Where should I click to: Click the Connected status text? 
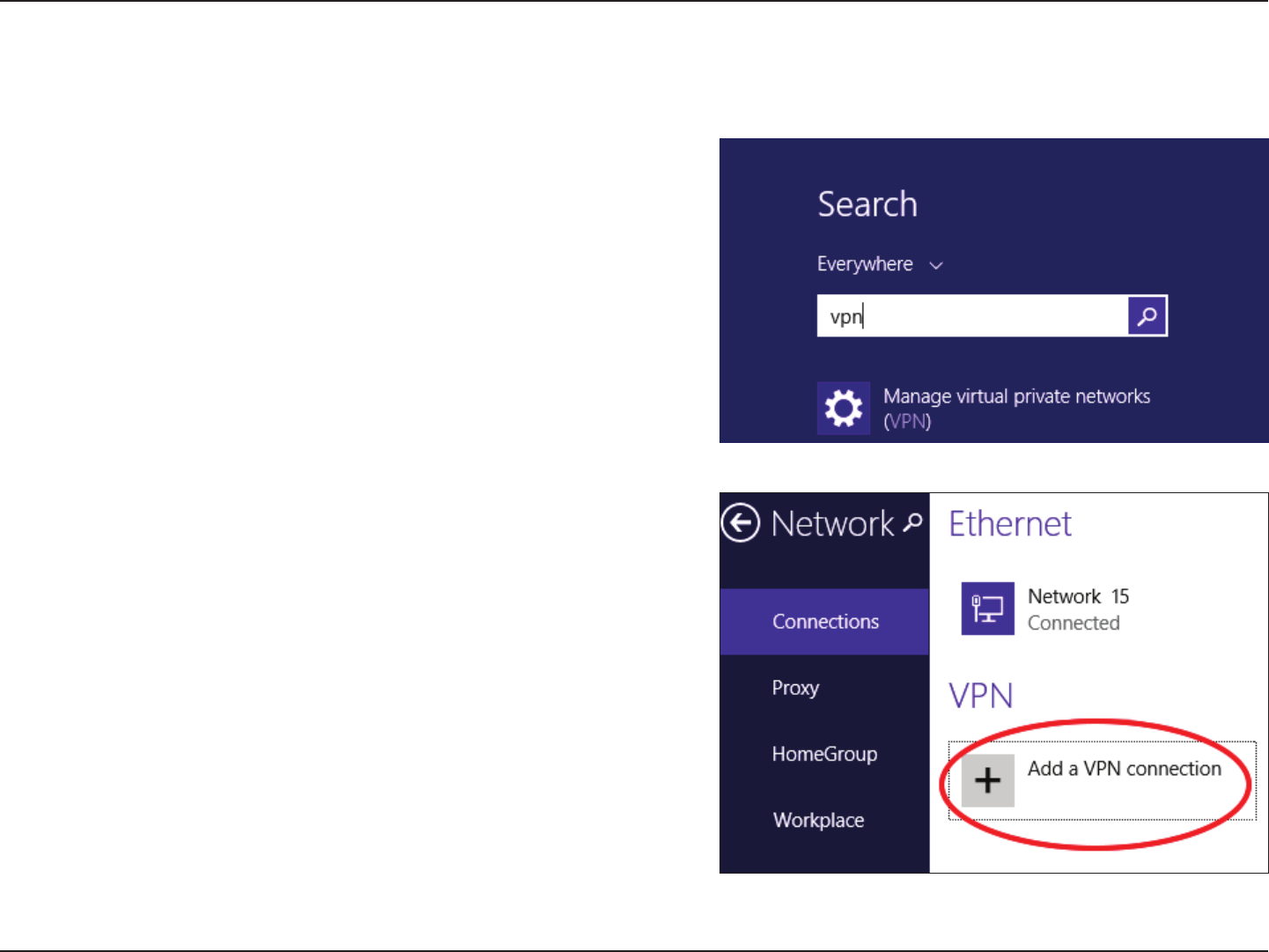(1073, 624)
